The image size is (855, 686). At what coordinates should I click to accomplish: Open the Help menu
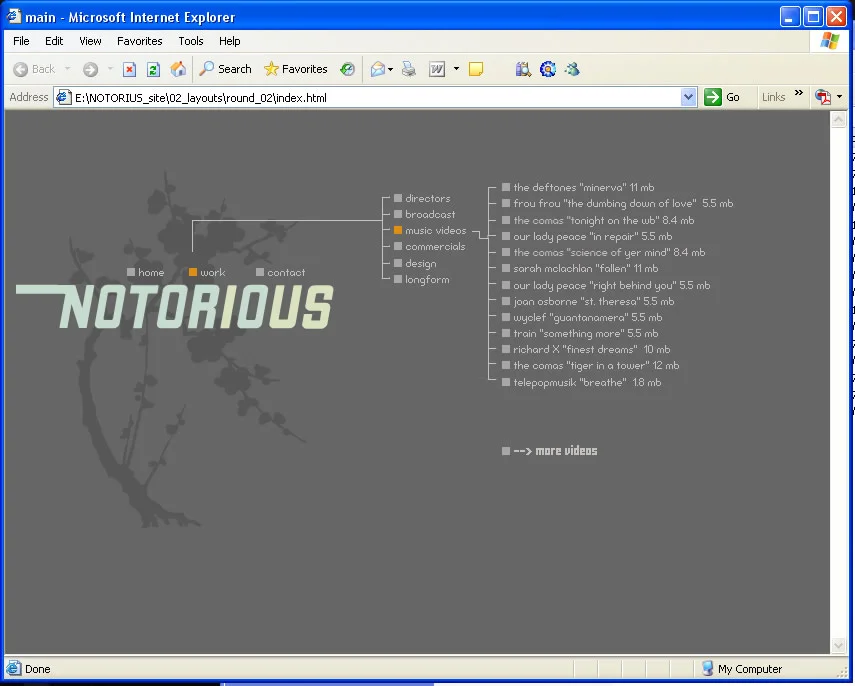[230, 41]
